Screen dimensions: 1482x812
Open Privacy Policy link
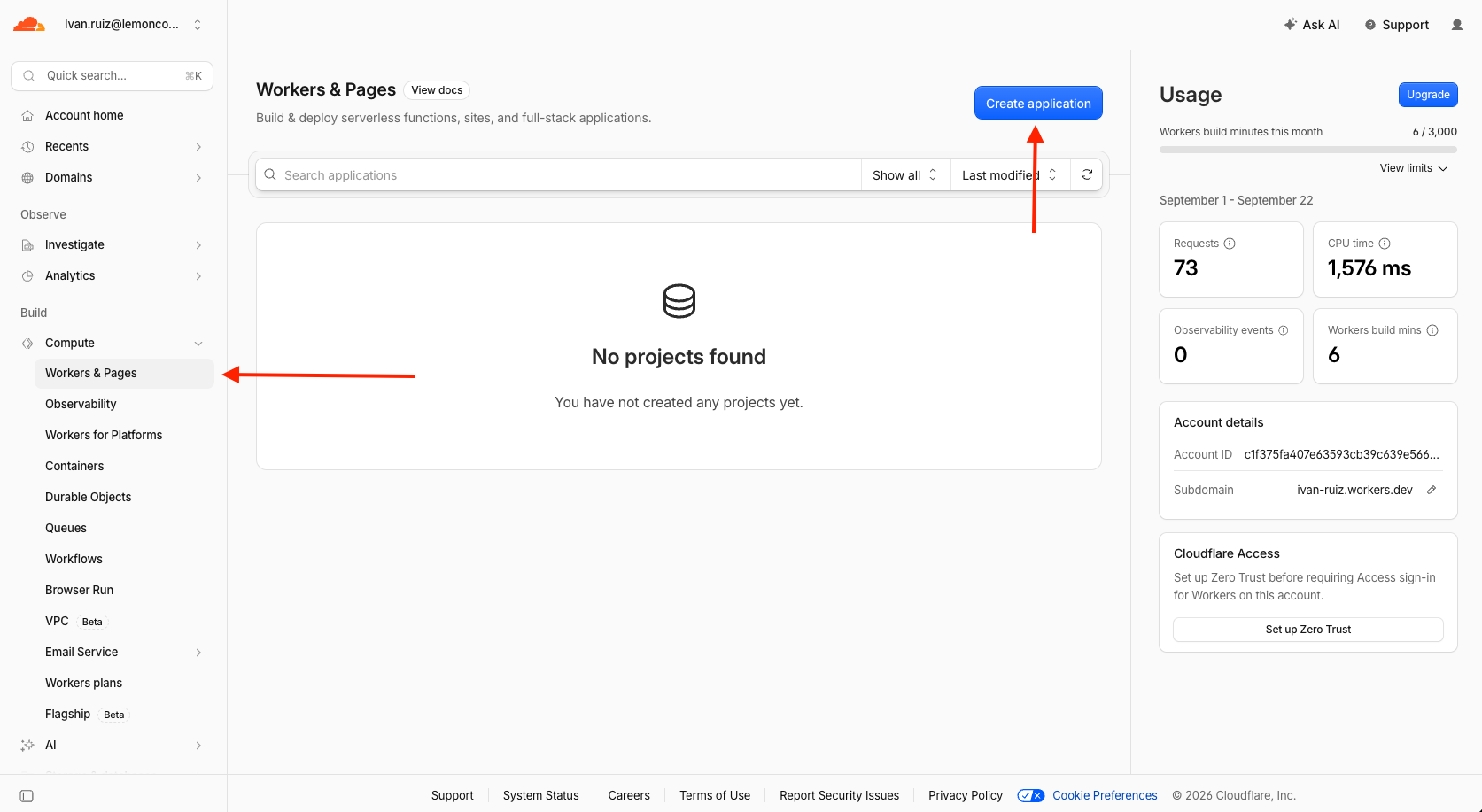(x=966, y=795)
